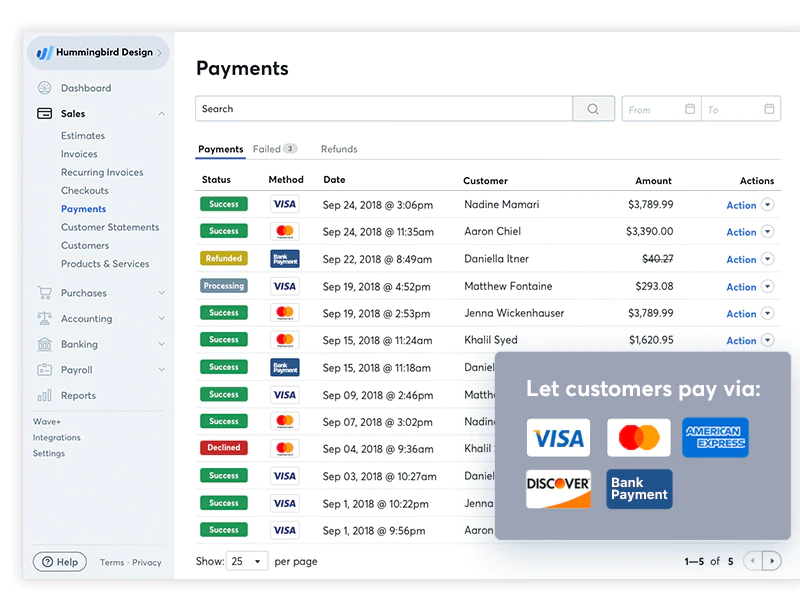The height and width of the screenshot is (600, 800).
Task: Click the To date field
Action: pos(741,109)
